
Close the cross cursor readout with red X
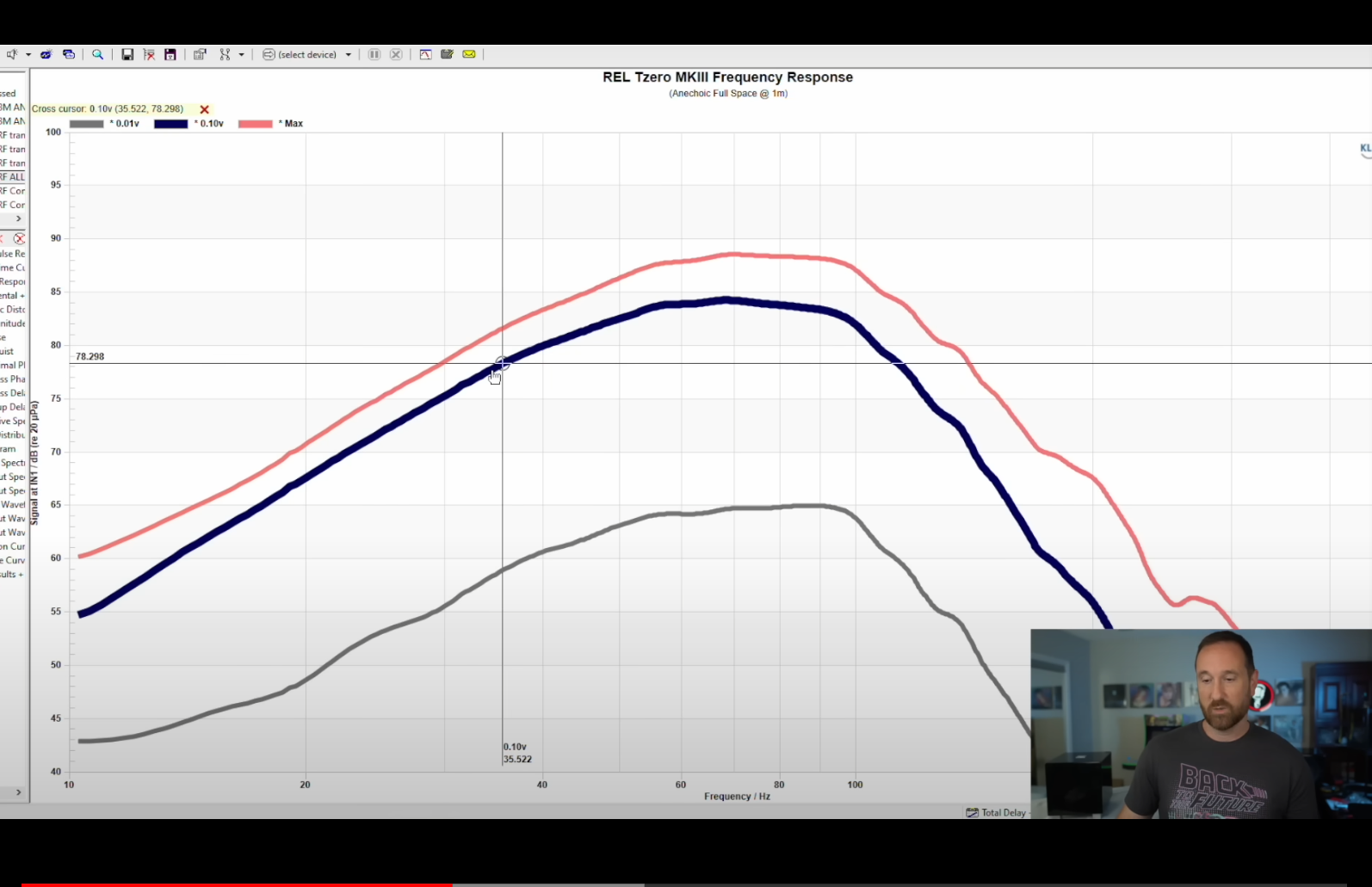[x=205, y=109]
